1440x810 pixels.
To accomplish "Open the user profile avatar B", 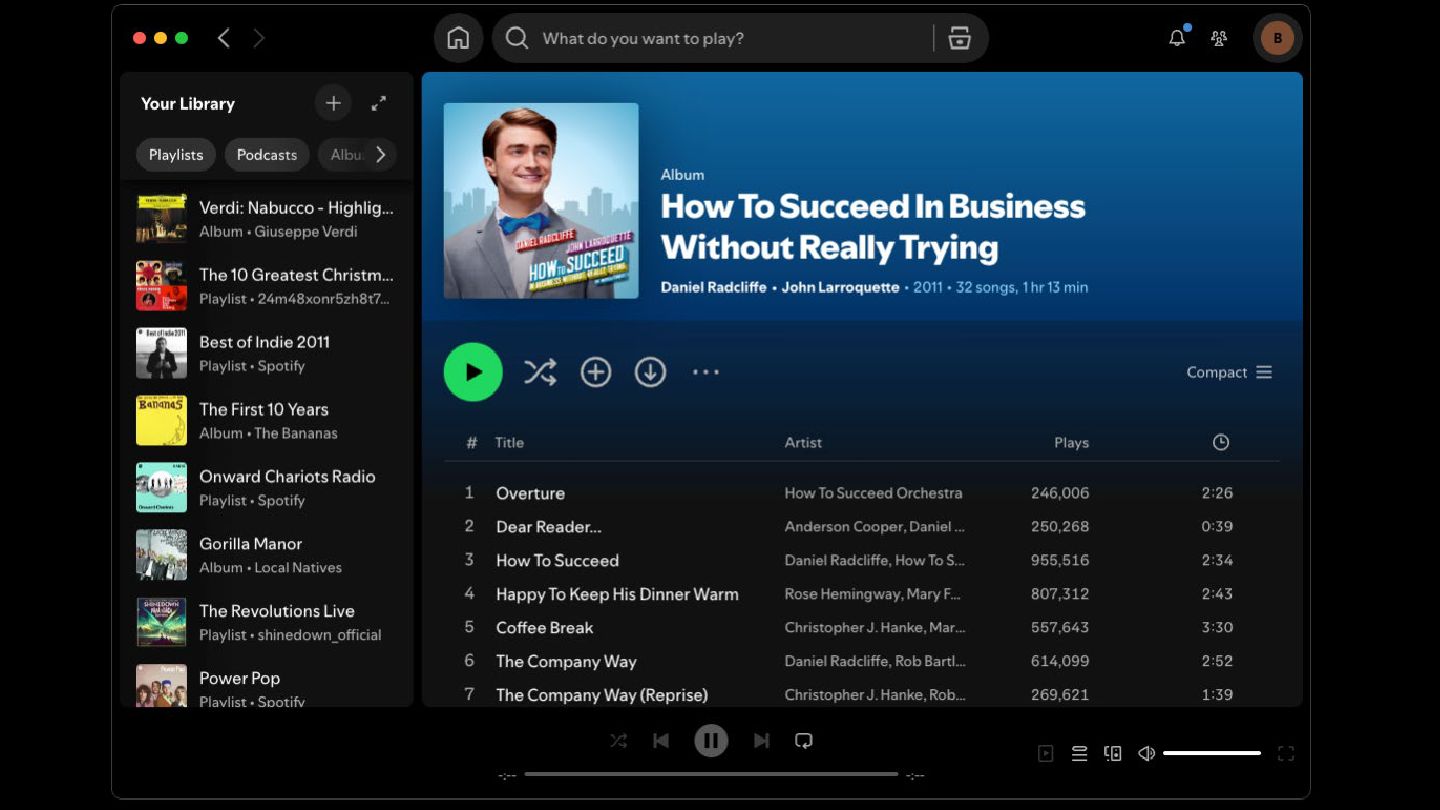I will (1277, 39).
